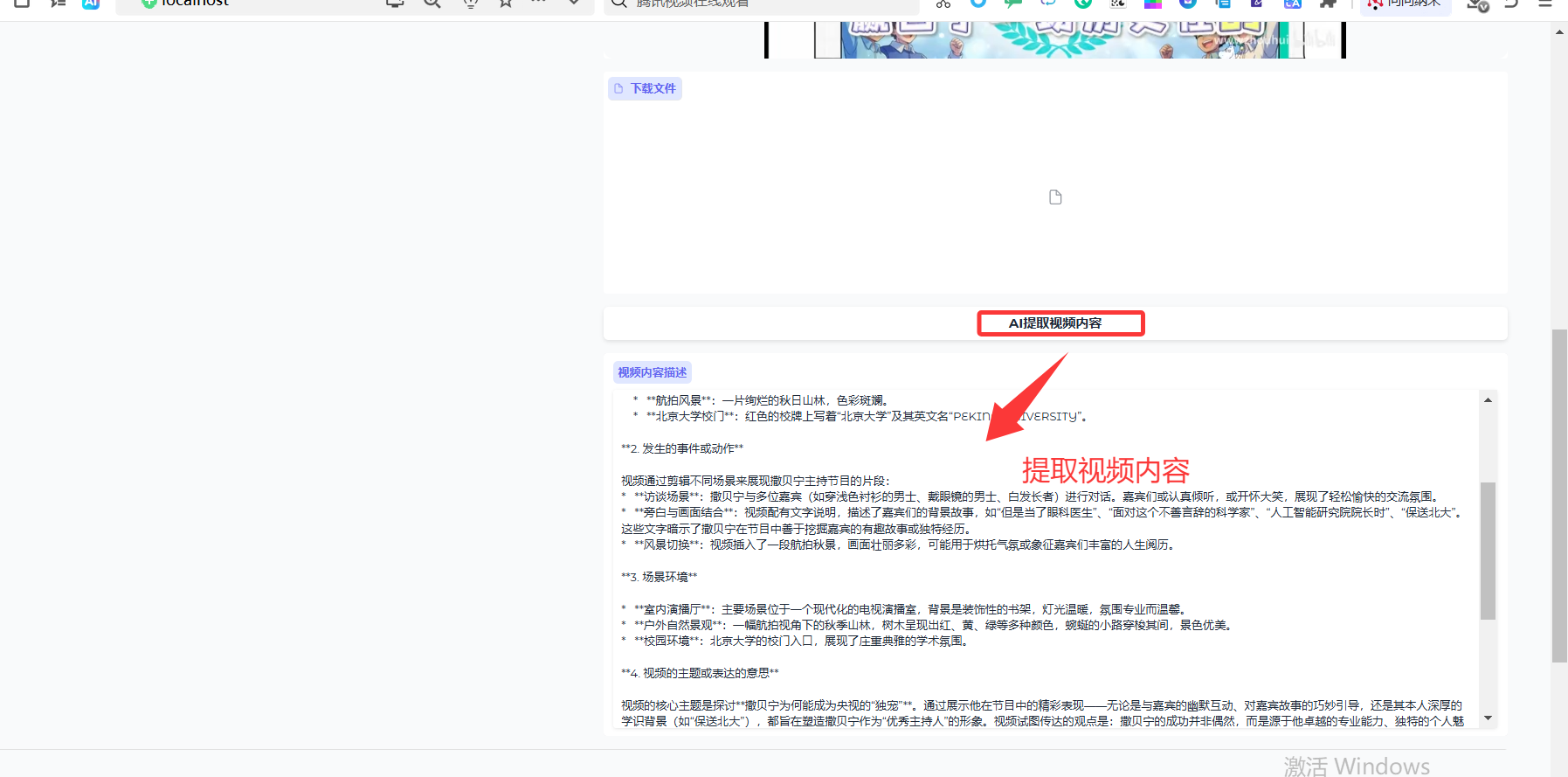Image resolution: width=1568 pixels, height=777 pixels.
Task: Click the bookmark star in the address bar
Action: tap(505, 3)
